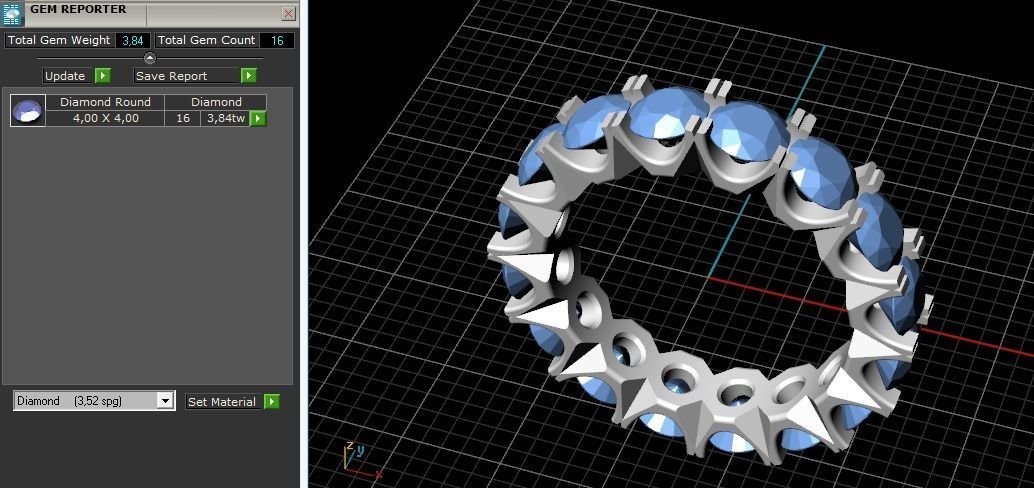Viewport: 1034px width, 488px height.
Task: Click the Total Gem Count label
Action: tap(206, 40)
